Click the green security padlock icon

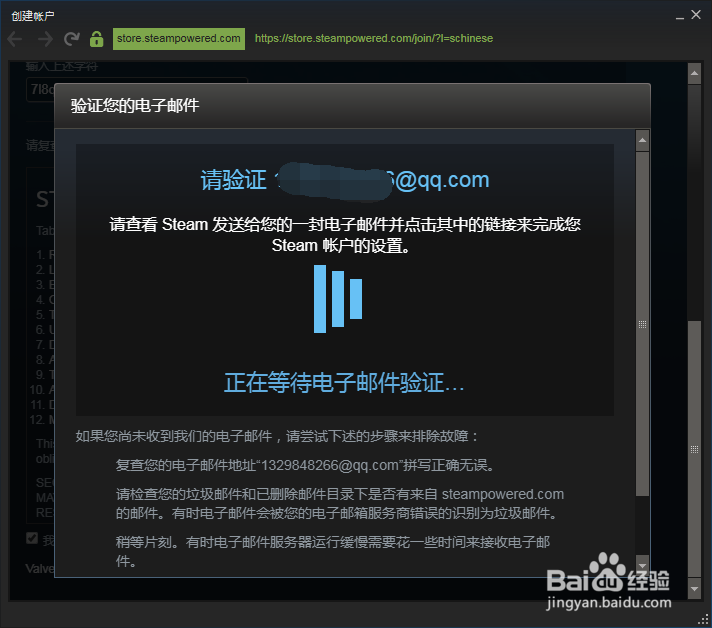click(x=96, y=39)
